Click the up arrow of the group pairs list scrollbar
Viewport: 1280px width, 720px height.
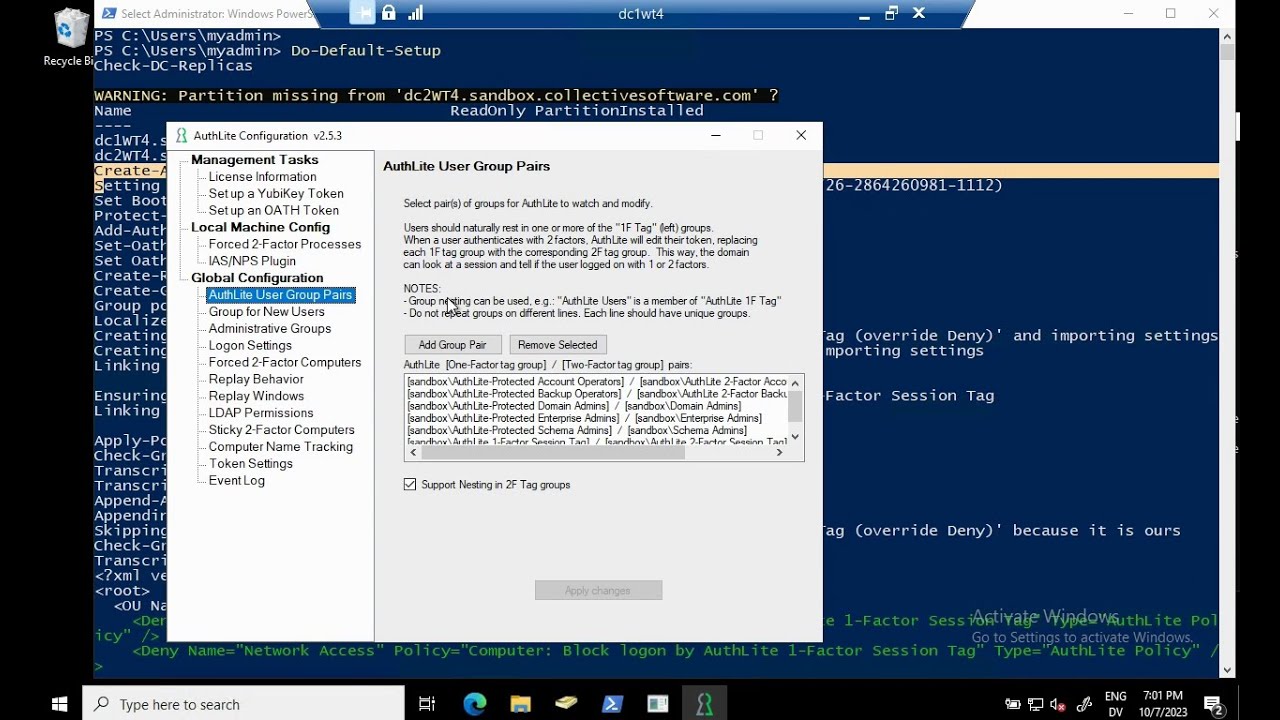(x=795, y=383)
